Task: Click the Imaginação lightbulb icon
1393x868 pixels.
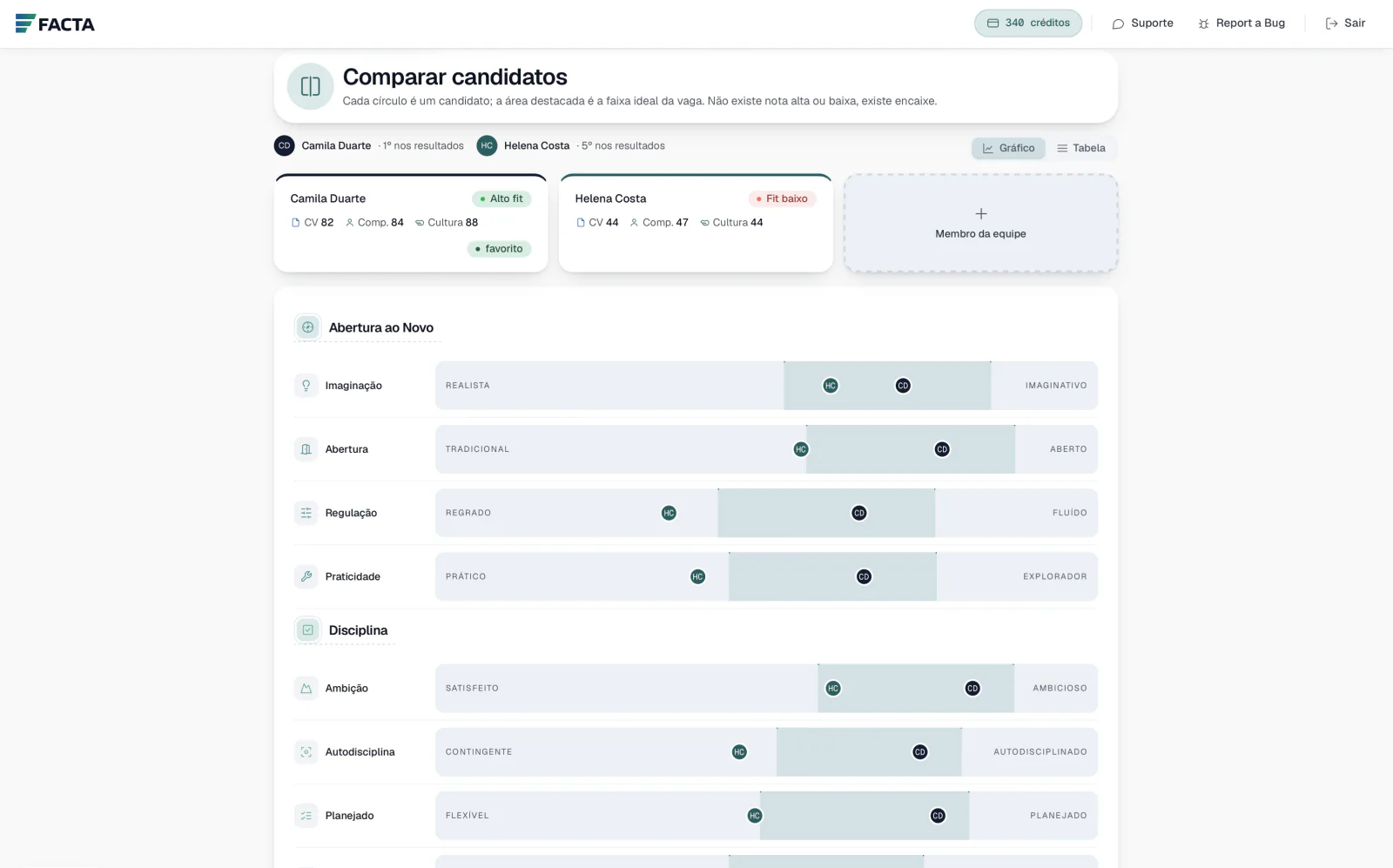Action: [x=306, y=386]
